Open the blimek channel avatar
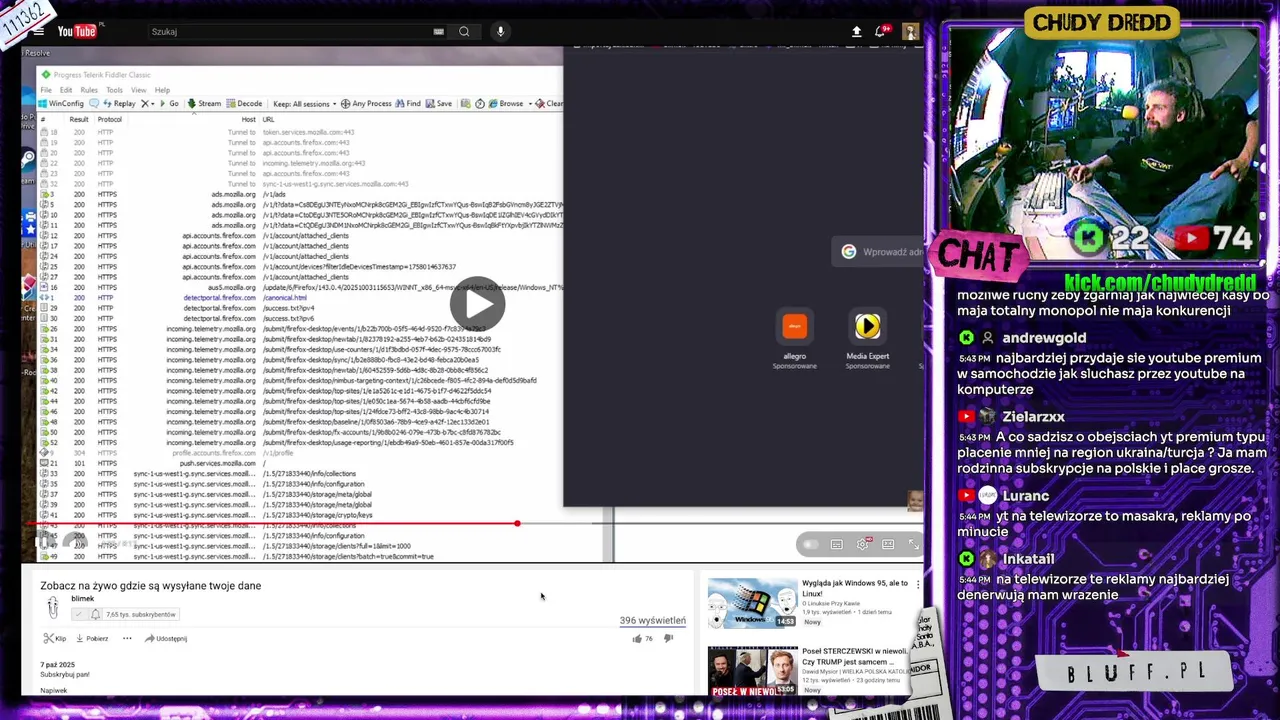The height and width of the screenshot is (720, 1280). pos(53,608)
